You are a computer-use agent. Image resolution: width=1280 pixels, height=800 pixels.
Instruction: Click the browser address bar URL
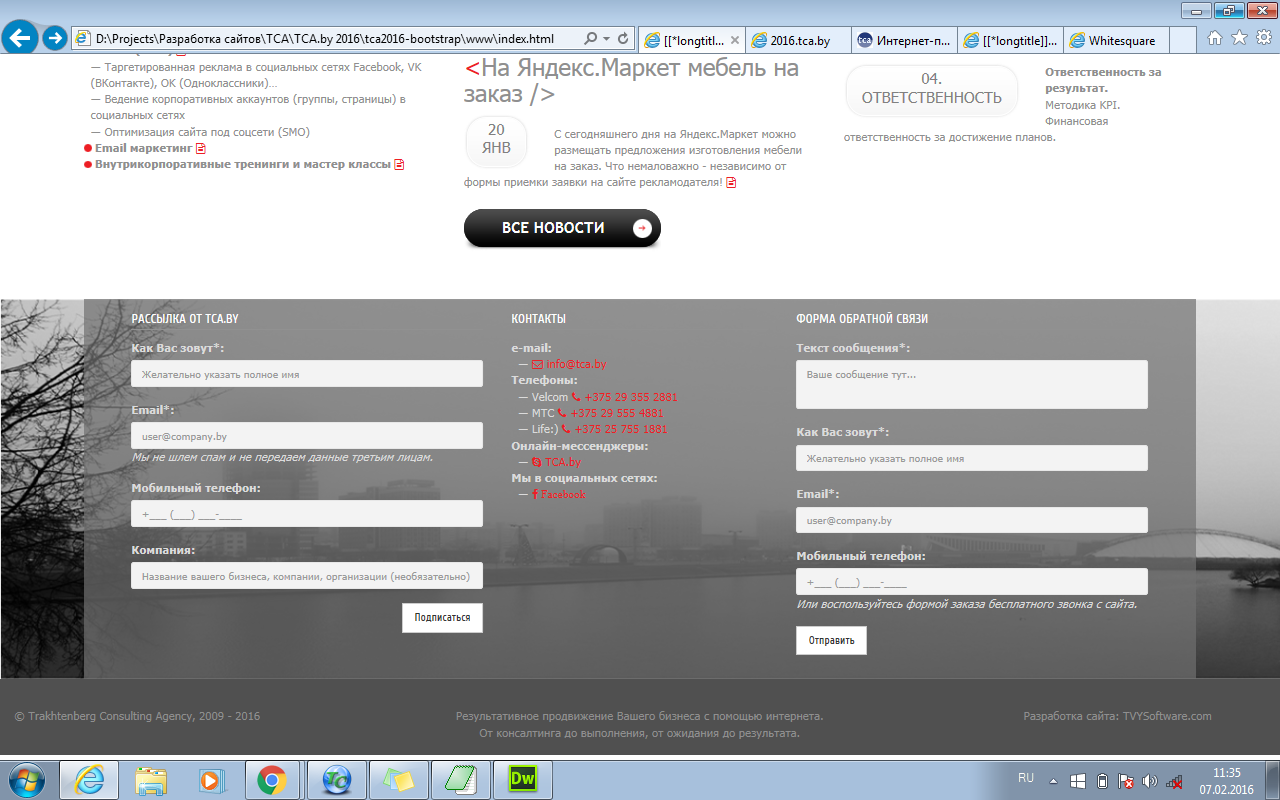[325, 39]
